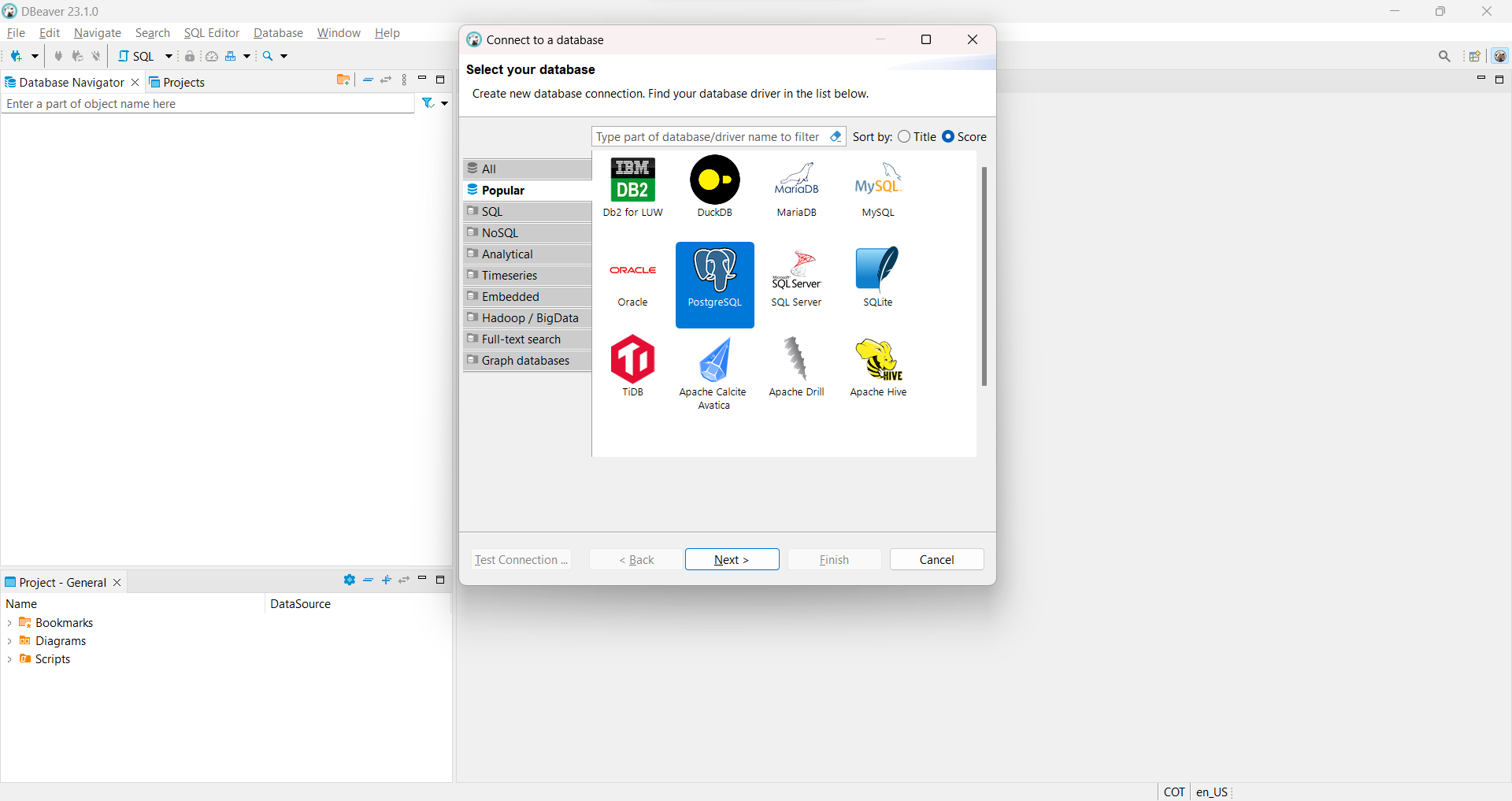This screenshot has height=801, width=1512.
Task: Sort drivers by Title
Action: pyautogui.click(x=917, y=136)
